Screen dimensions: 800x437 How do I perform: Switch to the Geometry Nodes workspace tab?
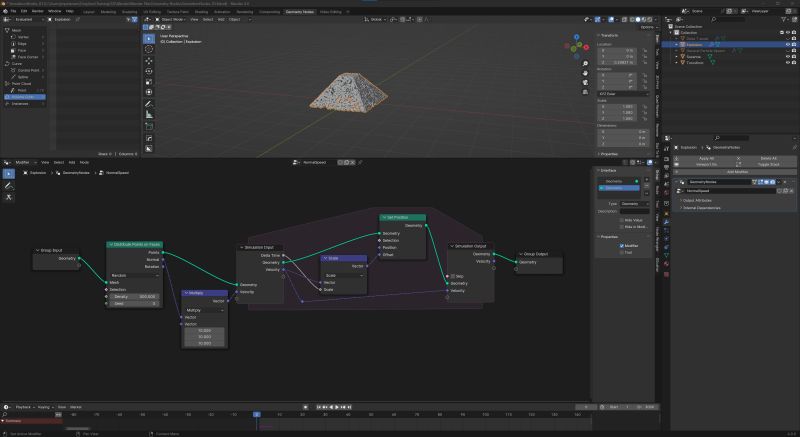[x=299, y=12]
